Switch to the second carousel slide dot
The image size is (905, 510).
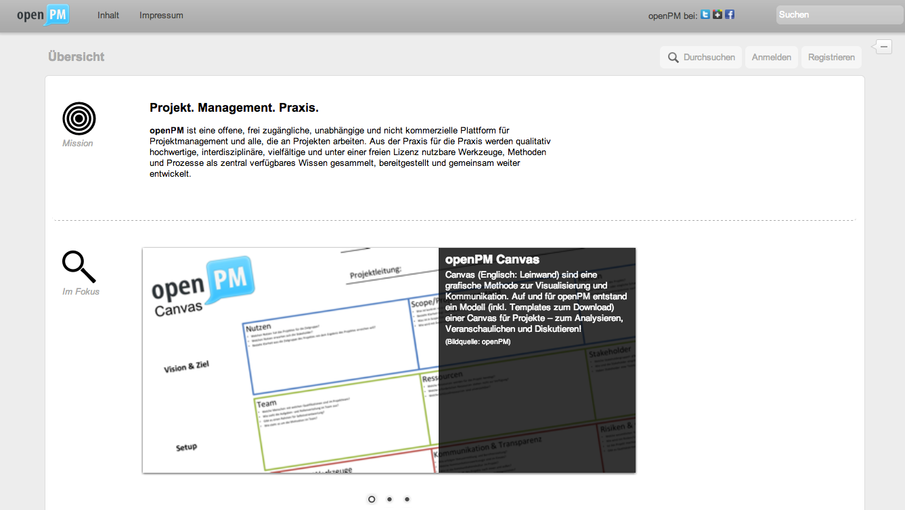tap(389, 499)
